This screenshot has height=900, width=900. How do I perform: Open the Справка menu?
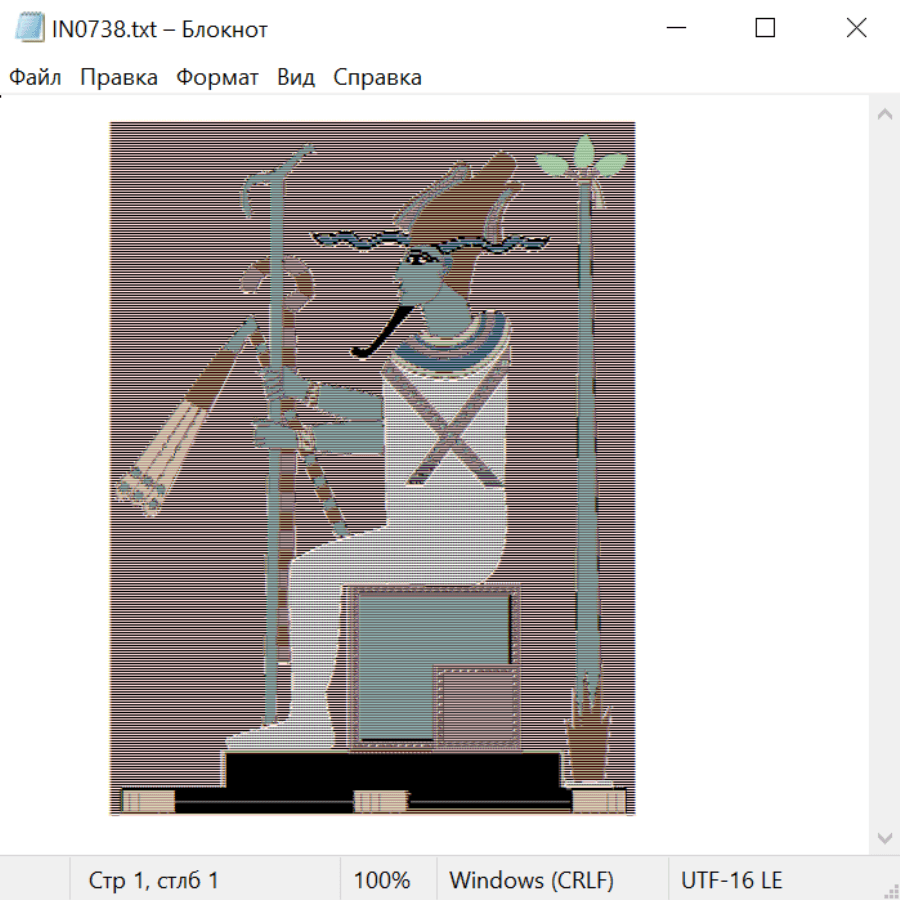click(377, 78)
